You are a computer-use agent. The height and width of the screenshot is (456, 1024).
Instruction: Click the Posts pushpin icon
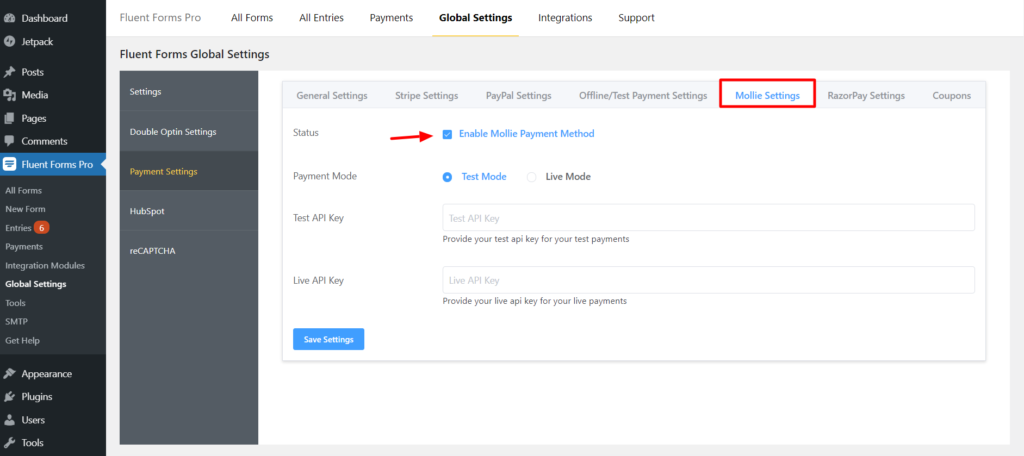(x=10, y=72)
